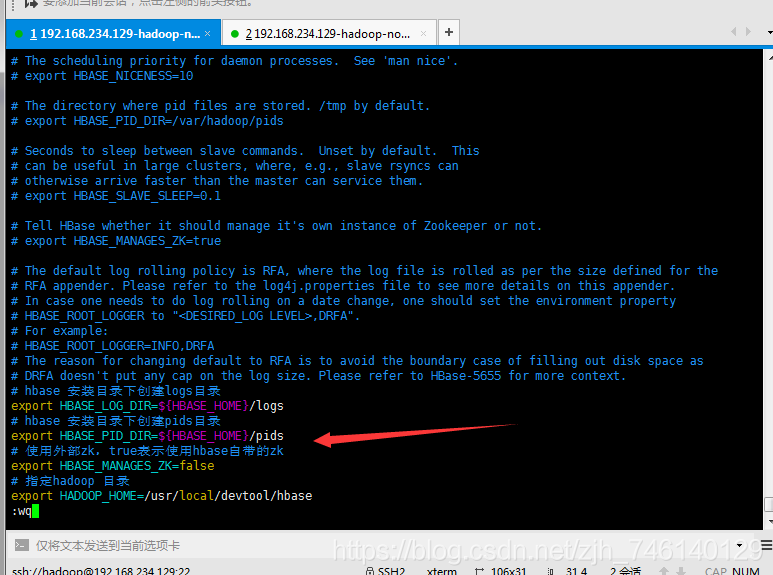The width and height of the screenshot is (773, 575).
Task: Click the export HBASE_PID_DIR=${HBASE_HOME}/pids line
Action: pos(147,436)
